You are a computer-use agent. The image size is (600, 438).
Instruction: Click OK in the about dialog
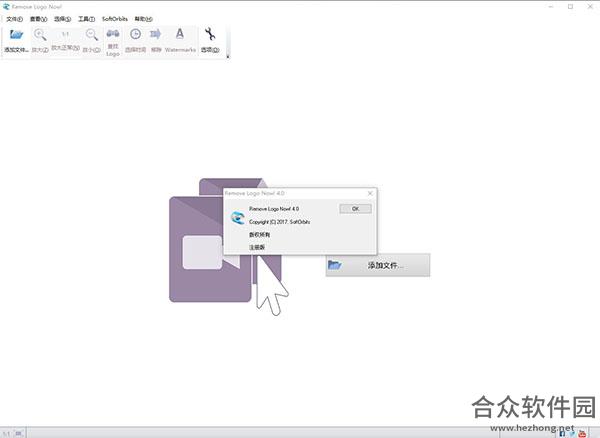[355, 208]
